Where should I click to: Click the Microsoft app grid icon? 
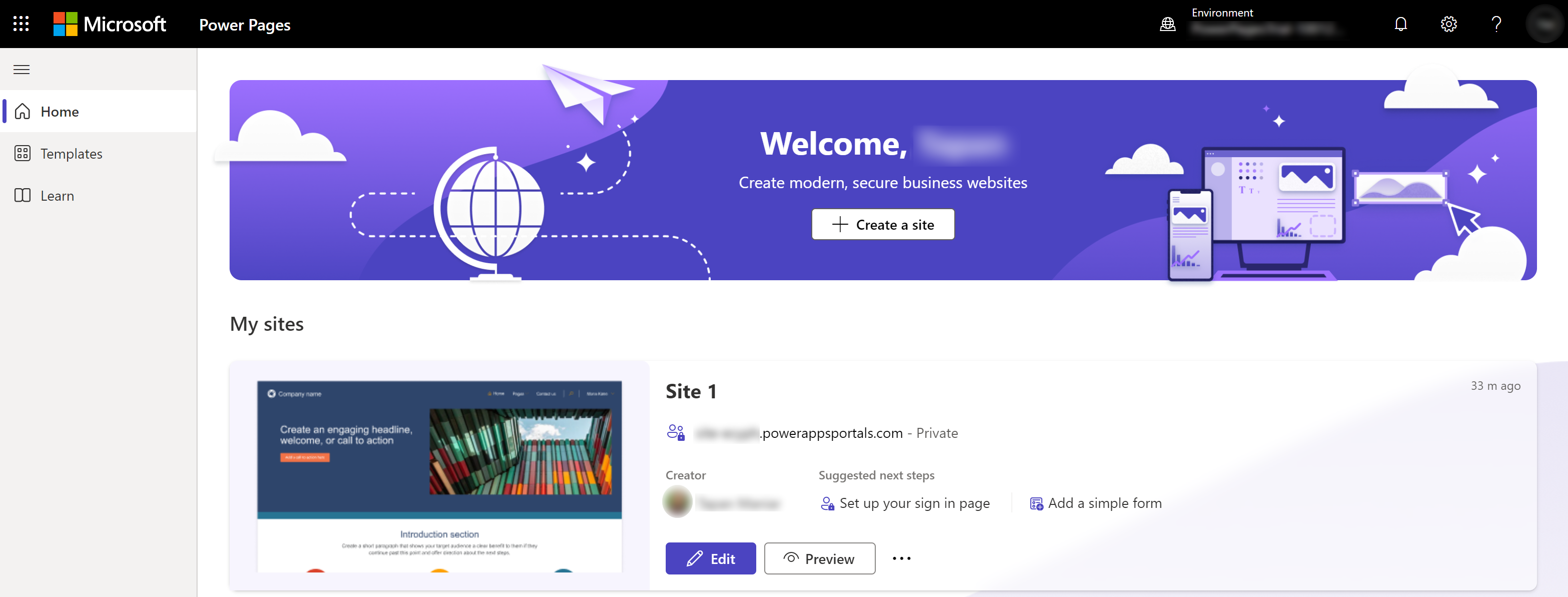pos(23,23)
